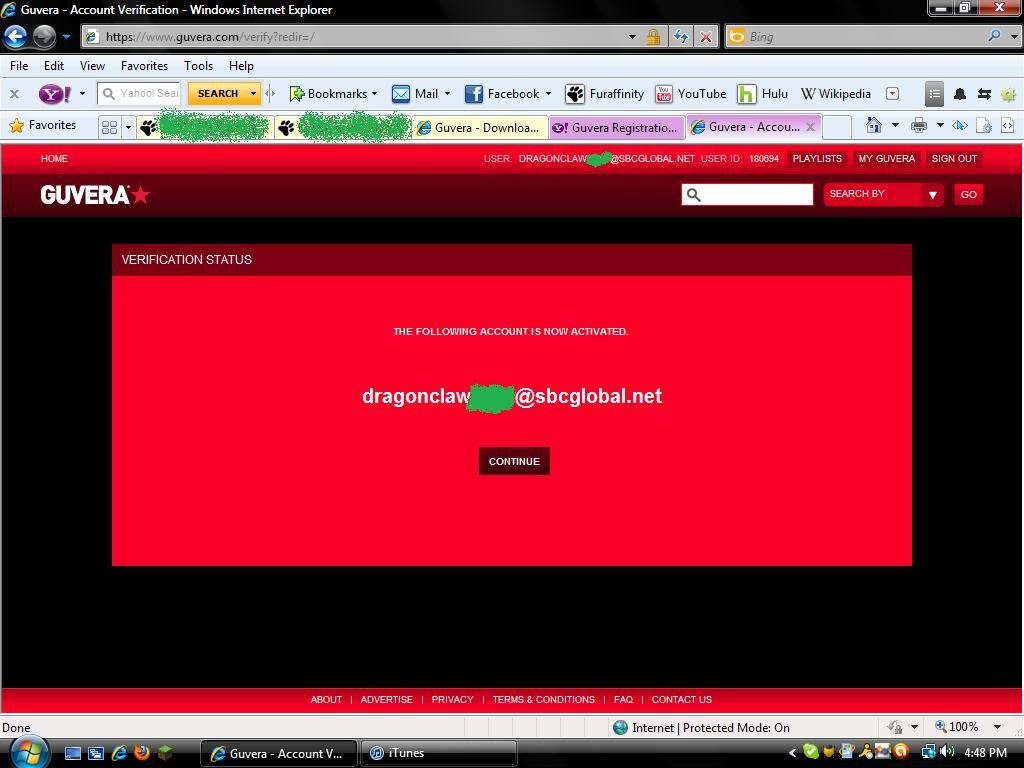Click the Quick Tabs grid icon
Image resolution: width=1024 pixels, height=768 pixels.
click(x=109, y=127)
